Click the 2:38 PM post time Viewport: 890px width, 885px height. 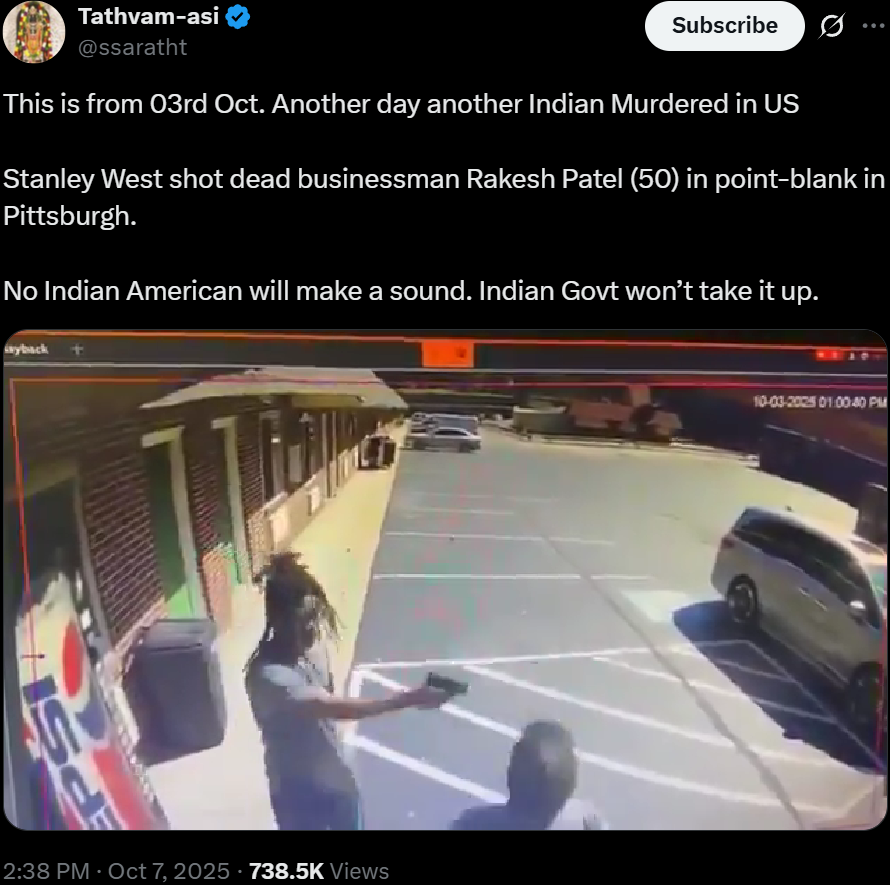point(47,871)
